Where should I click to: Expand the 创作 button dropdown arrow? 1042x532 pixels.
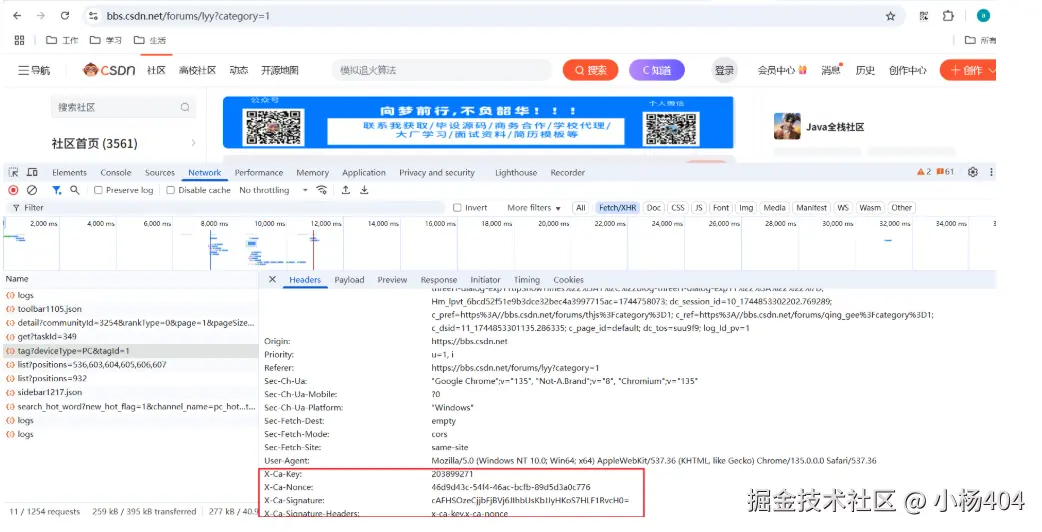tap(991, 70)
